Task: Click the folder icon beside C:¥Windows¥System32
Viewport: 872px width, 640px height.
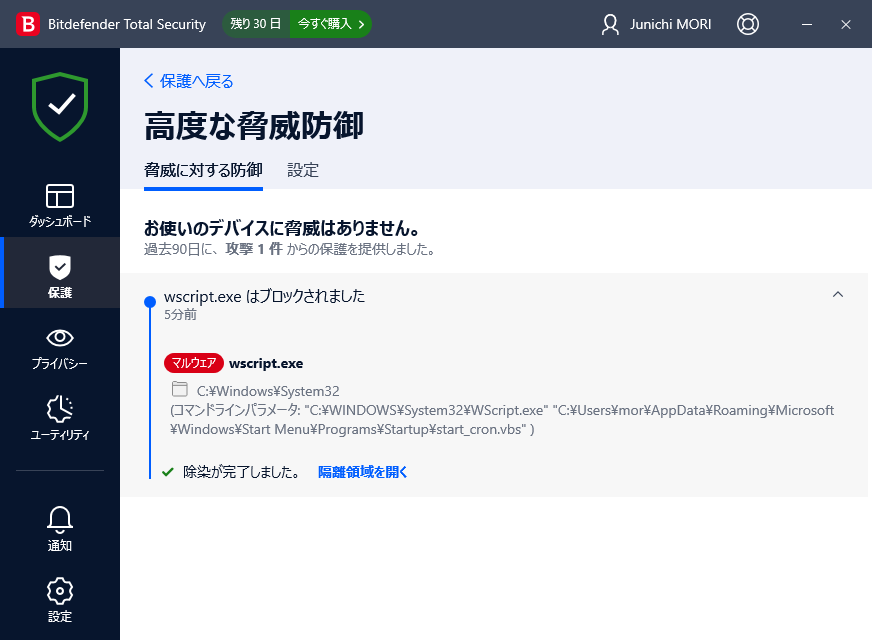Action: coord(180,389)
